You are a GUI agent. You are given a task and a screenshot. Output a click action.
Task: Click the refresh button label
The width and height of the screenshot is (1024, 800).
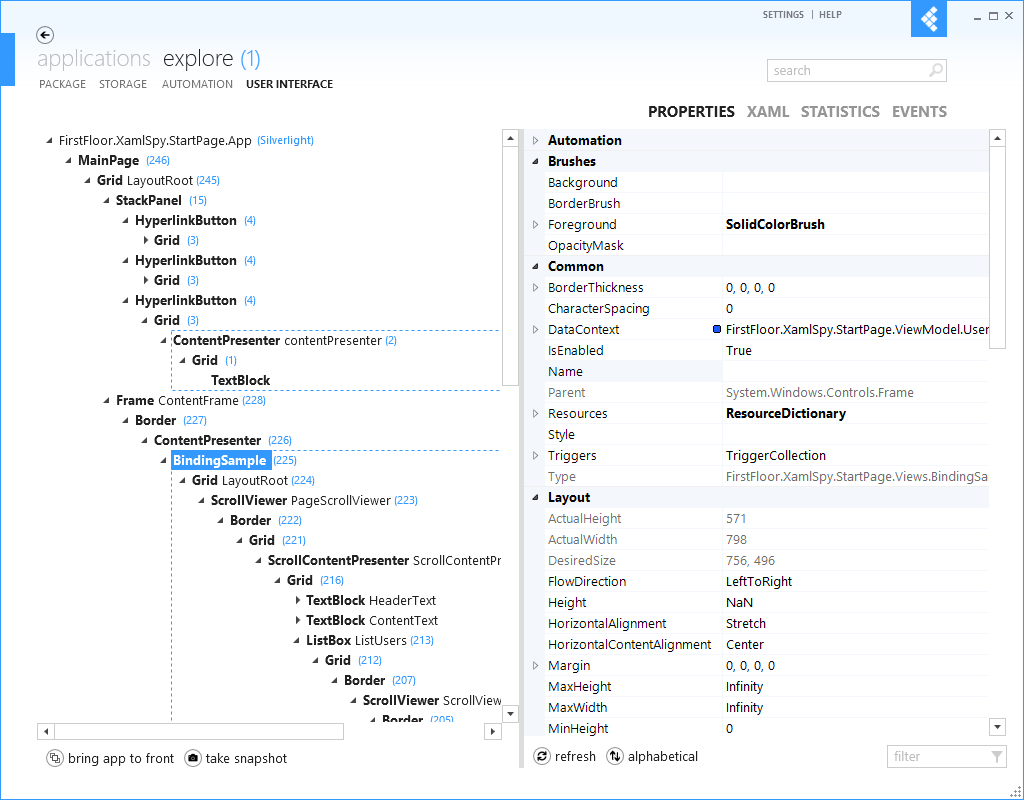click(575, 756)
